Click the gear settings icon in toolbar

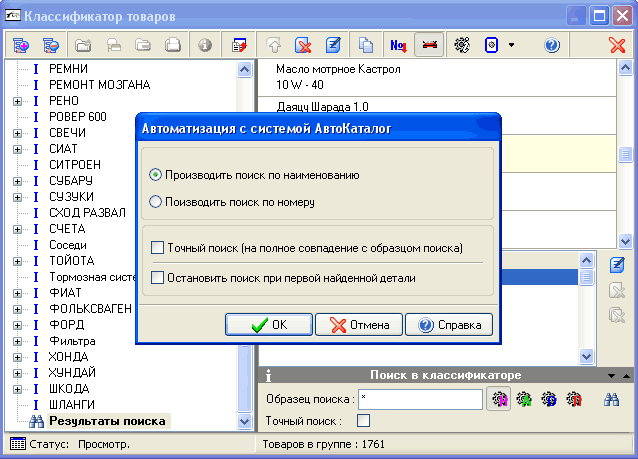coord(462,45)
